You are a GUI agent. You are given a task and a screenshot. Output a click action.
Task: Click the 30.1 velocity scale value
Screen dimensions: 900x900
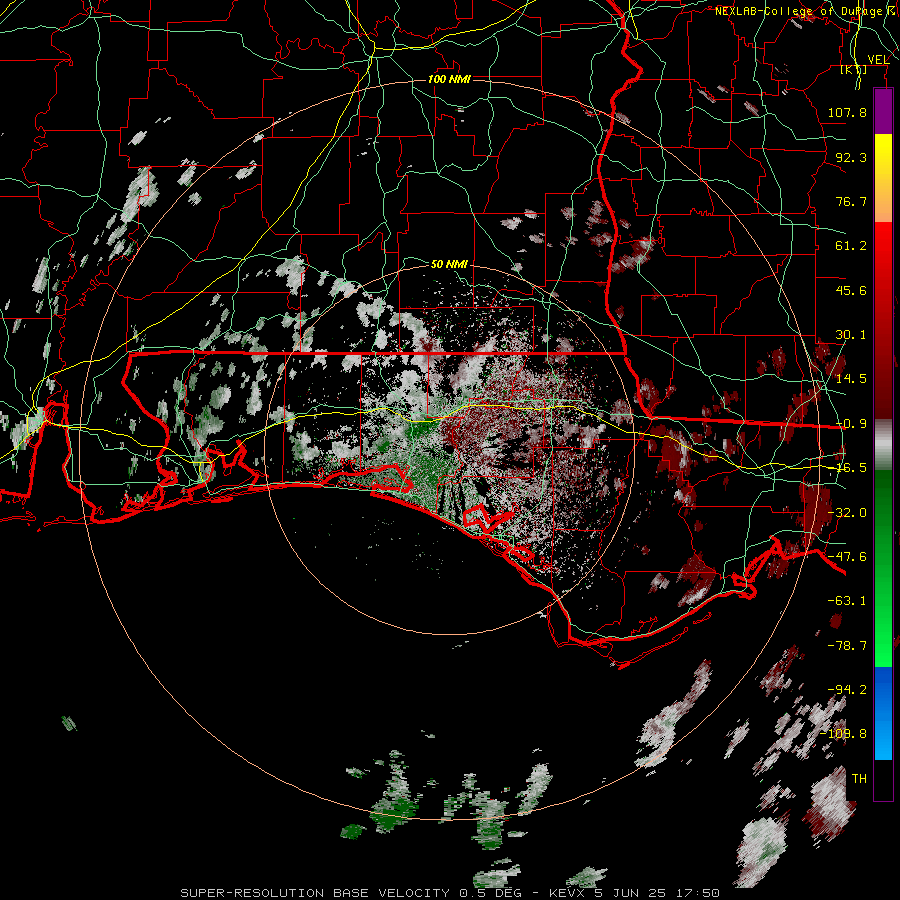(851, 335)
